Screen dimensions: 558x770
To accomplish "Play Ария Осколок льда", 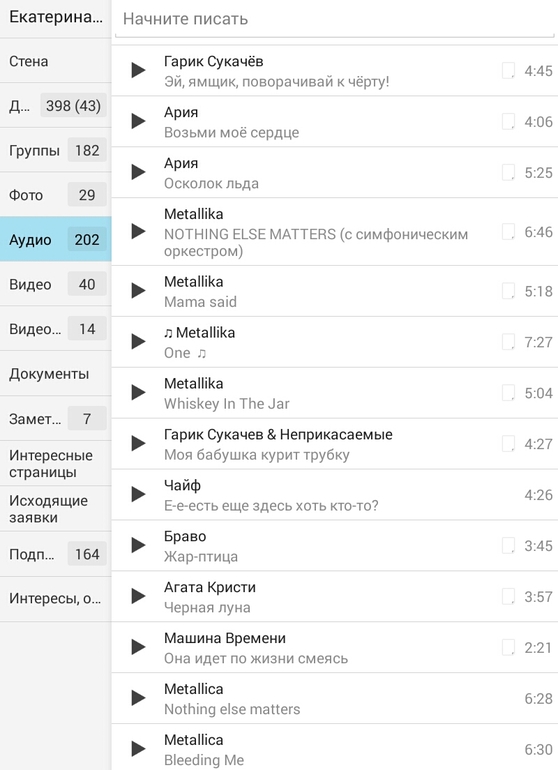I will pyautogui.click(x=139, y=172).
